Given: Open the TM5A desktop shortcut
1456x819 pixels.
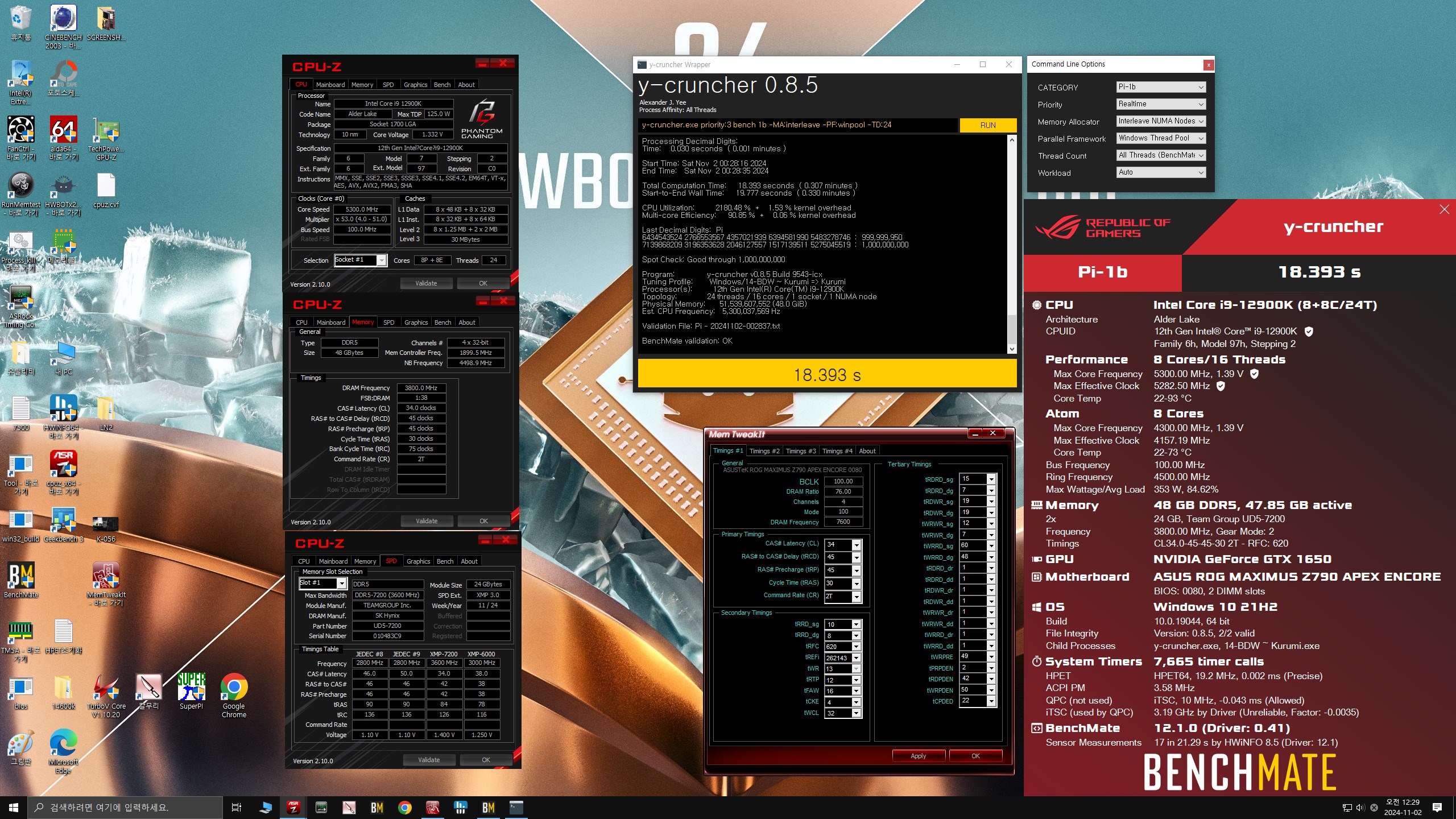Looking at the screenshot, I should pyautogui.click(x=20, y=640).
